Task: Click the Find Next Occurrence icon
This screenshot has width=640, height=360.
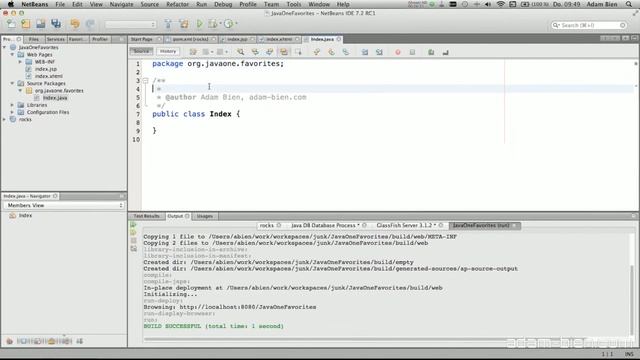Action: tap(269, 52)
